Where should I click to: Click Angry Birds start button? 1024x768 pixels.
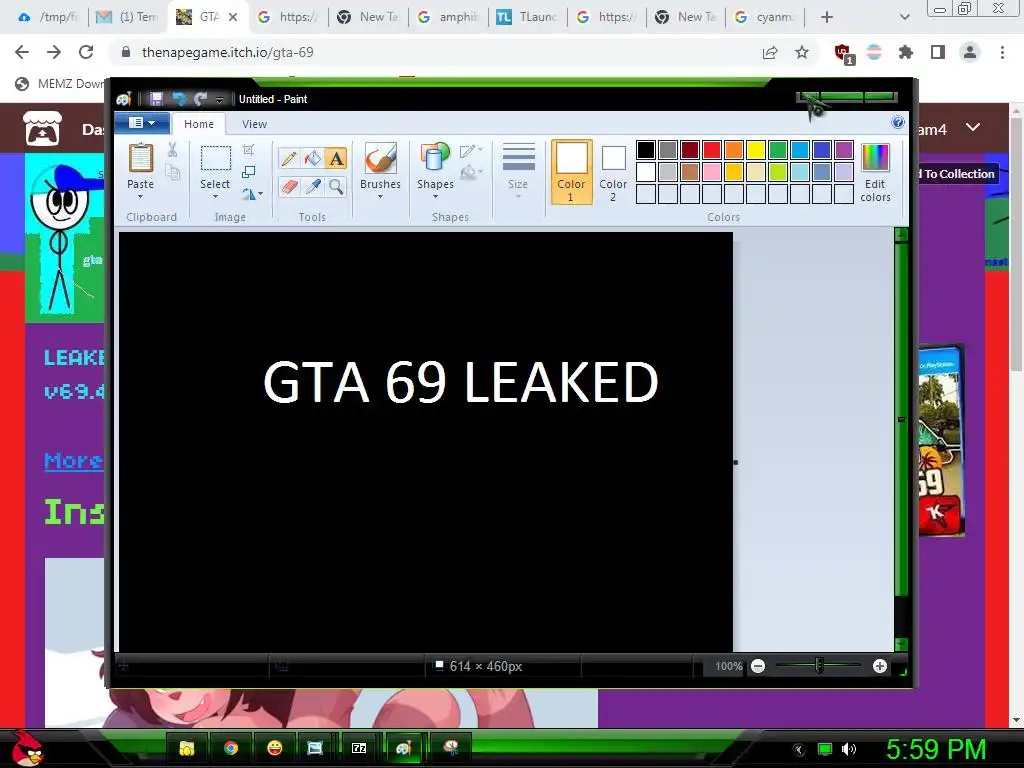click(27, 748)
